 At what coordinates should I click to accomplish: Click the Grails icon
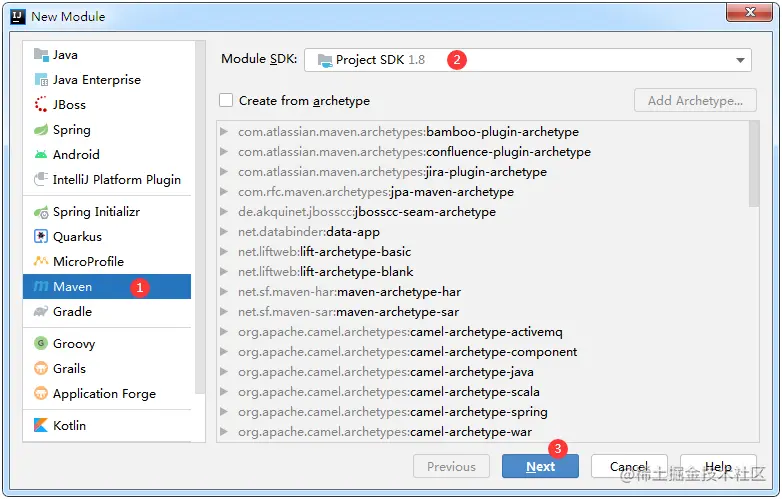pyautogui.click(x=41, y=368)
